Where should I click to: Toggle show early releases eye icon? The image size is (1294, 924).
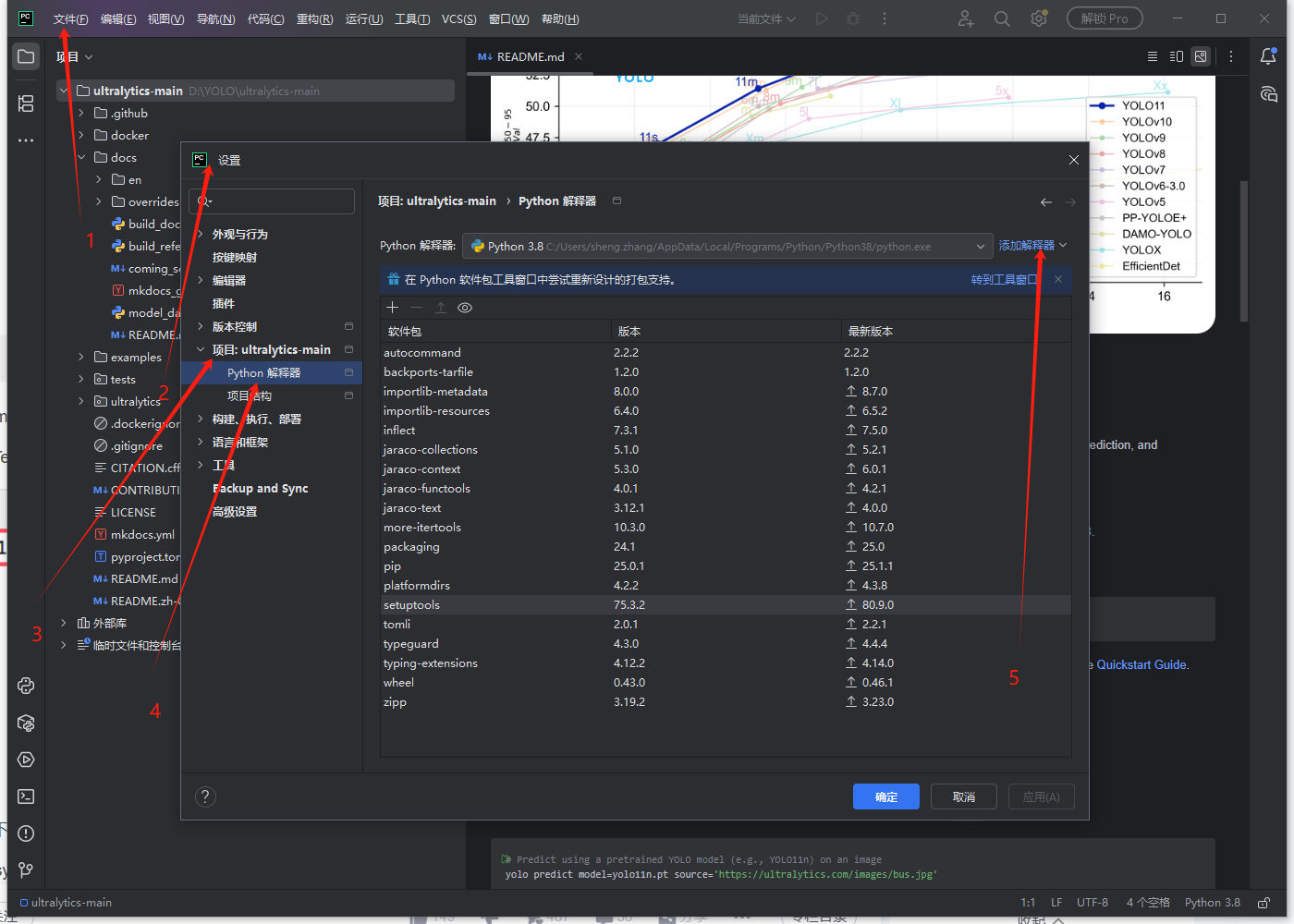(x=465, y=308)
